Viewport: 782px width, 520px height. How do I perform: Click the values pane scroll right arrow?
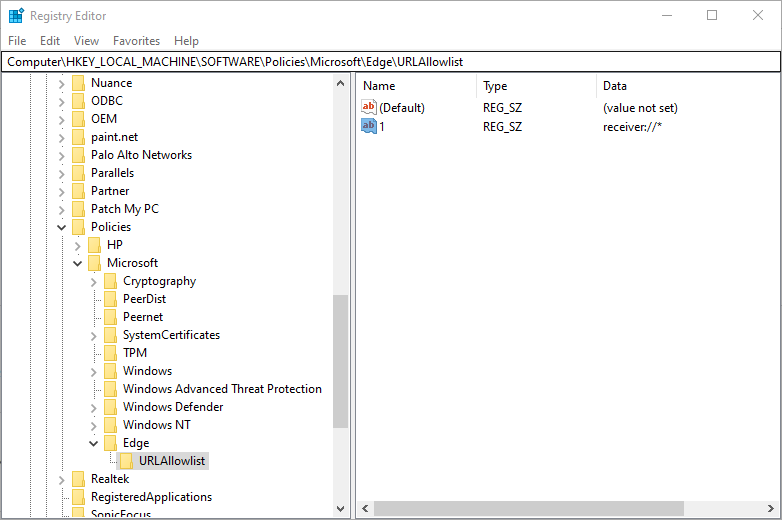point(771,509)
